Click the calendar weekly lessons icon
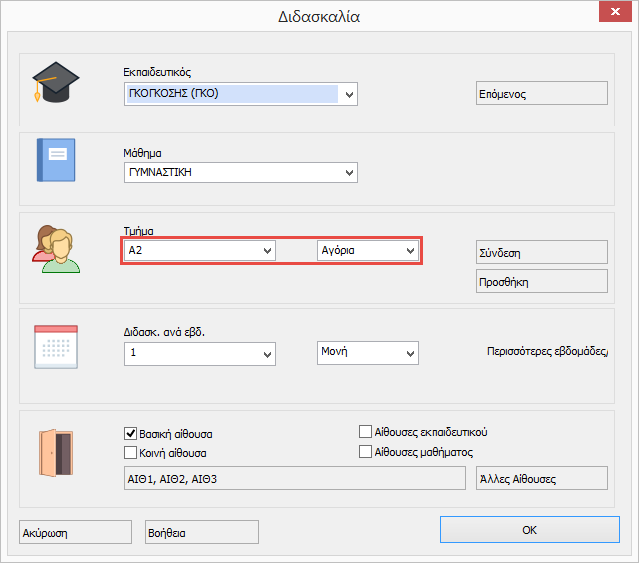 tap(54, 349)
